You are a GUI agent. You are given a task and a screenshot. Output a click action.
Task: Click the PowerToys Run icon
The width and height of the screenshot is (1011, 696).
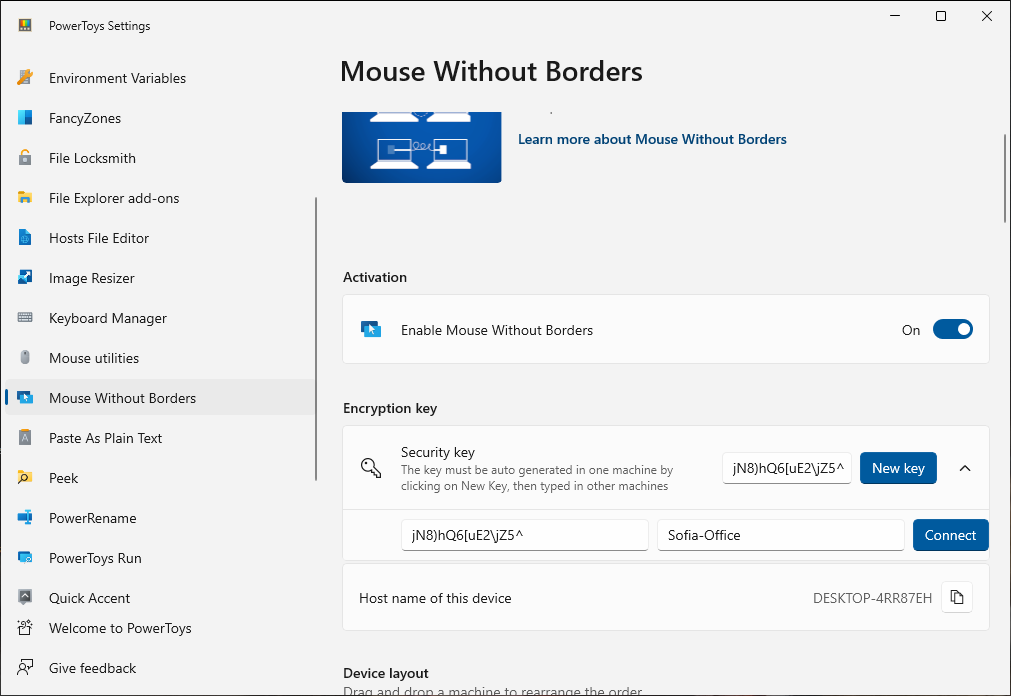pyautogui.click(x=27, y=558)
